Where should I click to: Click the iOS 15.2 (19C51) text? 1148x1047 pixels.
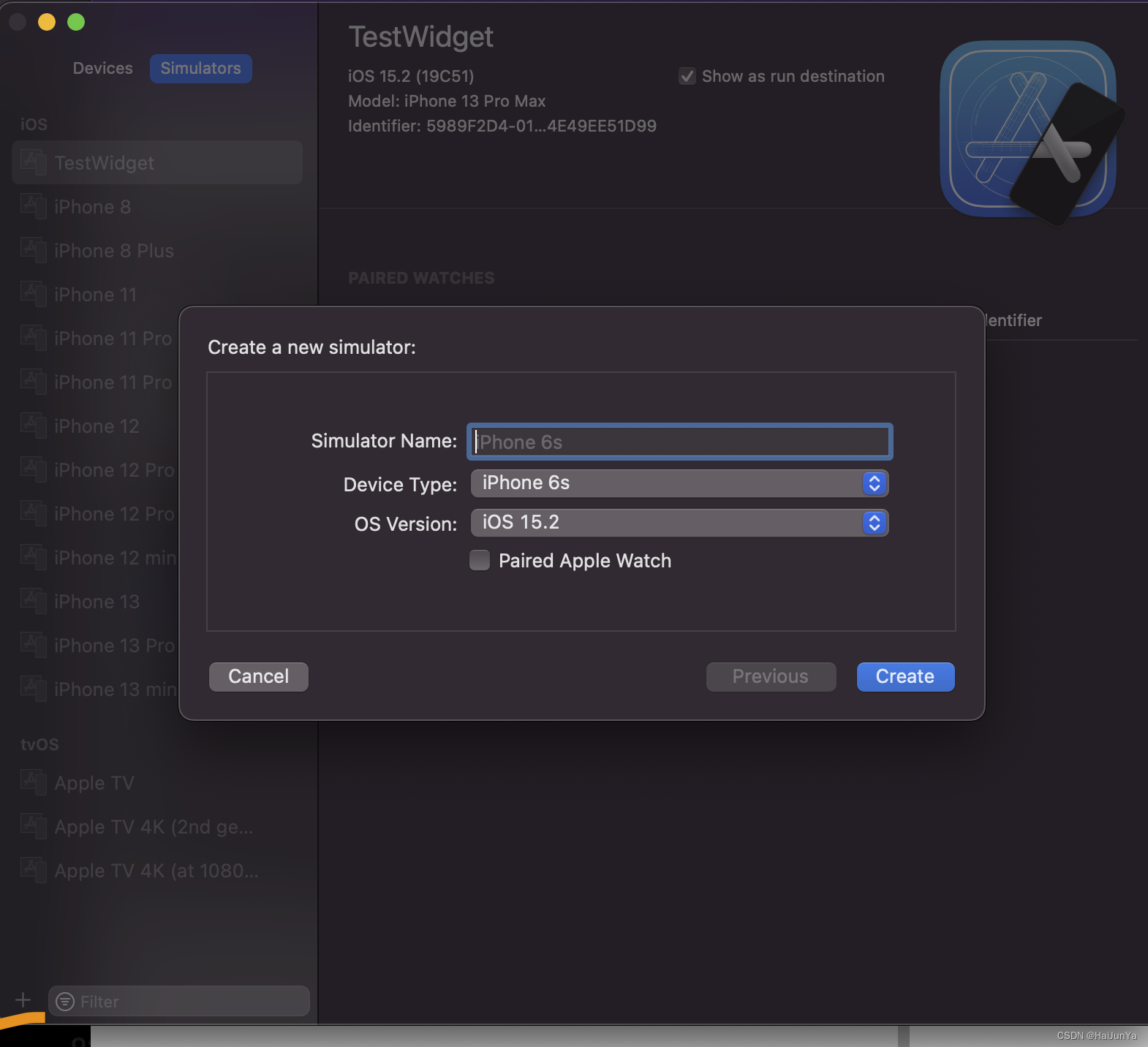pyautogui.click(x=411, y=76)
